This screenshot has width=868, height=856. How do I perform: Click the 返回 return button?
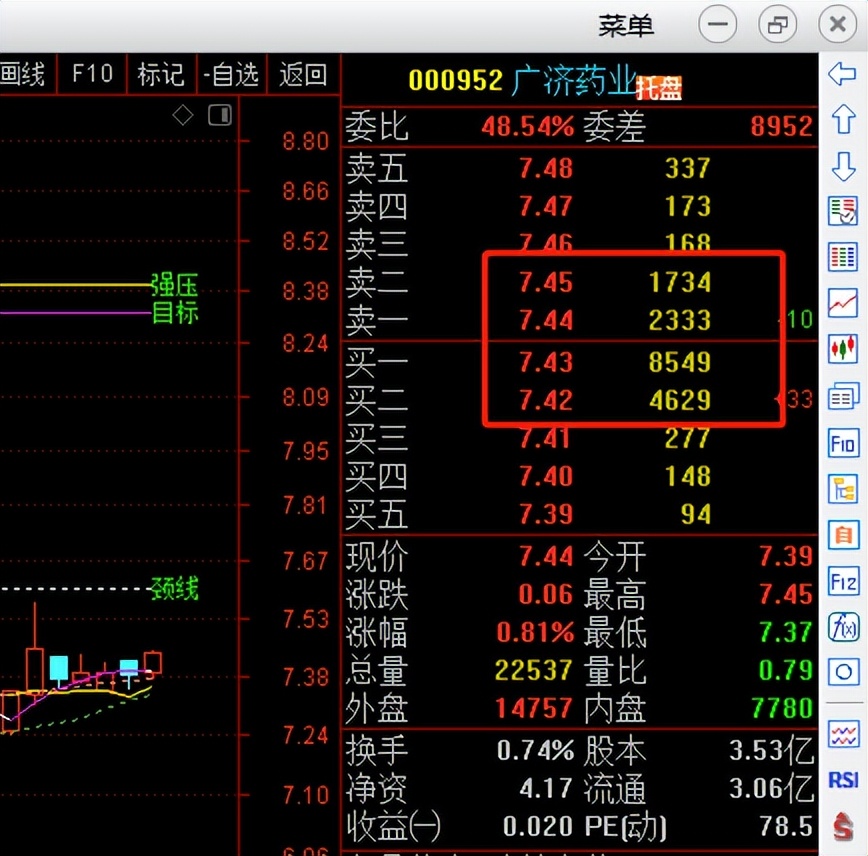(x=302, y=75)
